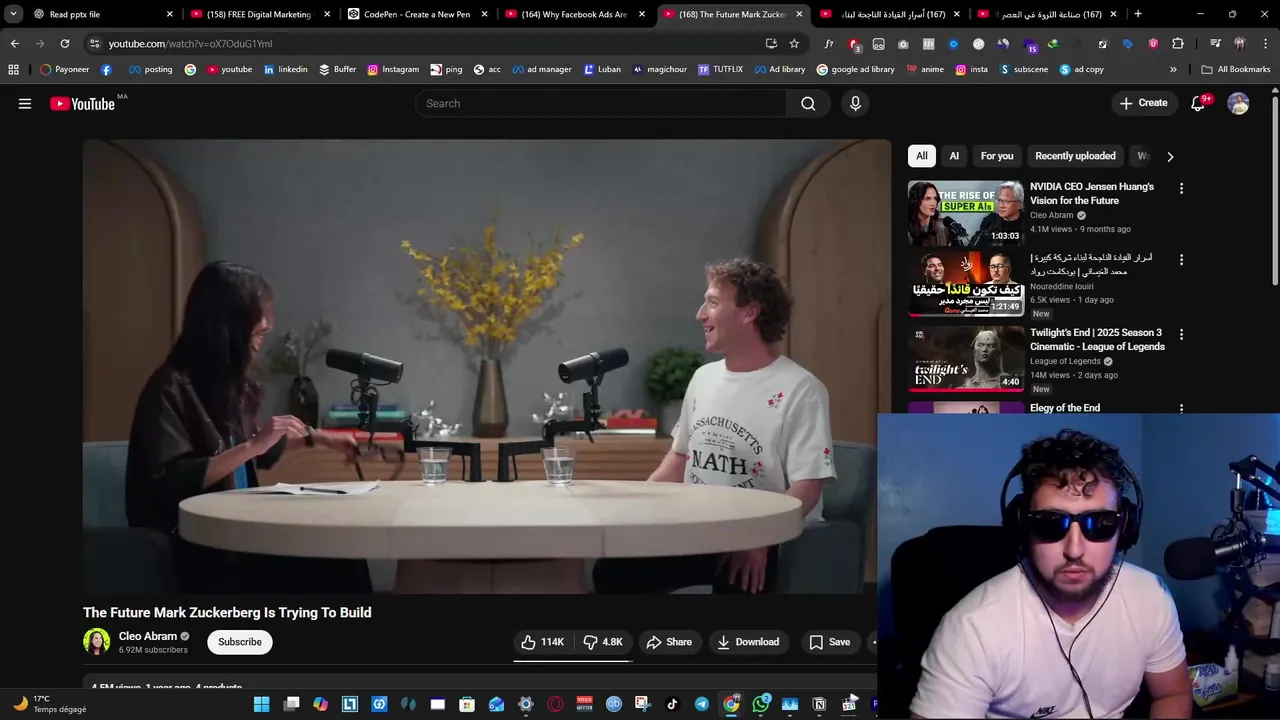Open Payoneer bookmark
Viewport: 1280px width, 720px height.
coord(64,69)
